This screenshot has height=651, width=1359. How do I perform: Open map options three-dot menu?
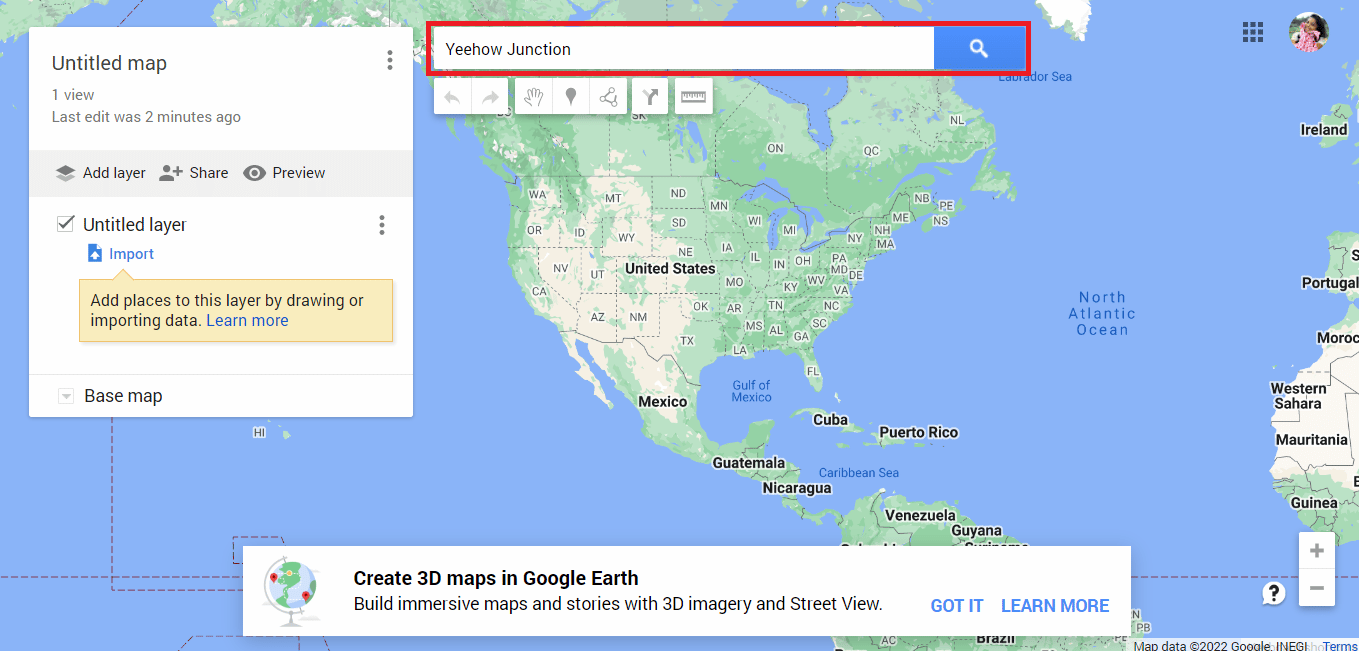pyautogui.click(x=390, y=62)
